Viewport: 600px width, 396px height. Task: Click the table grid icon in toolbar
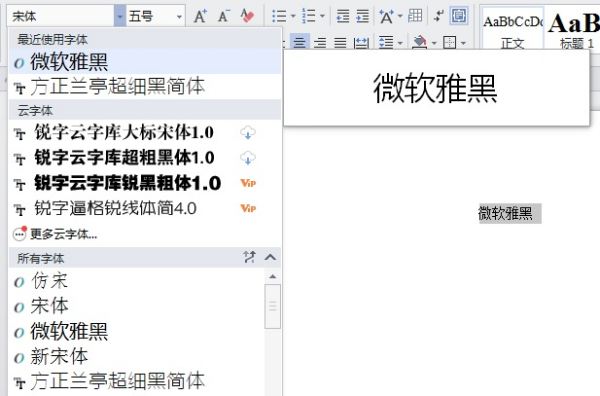[x=415, y=16]
